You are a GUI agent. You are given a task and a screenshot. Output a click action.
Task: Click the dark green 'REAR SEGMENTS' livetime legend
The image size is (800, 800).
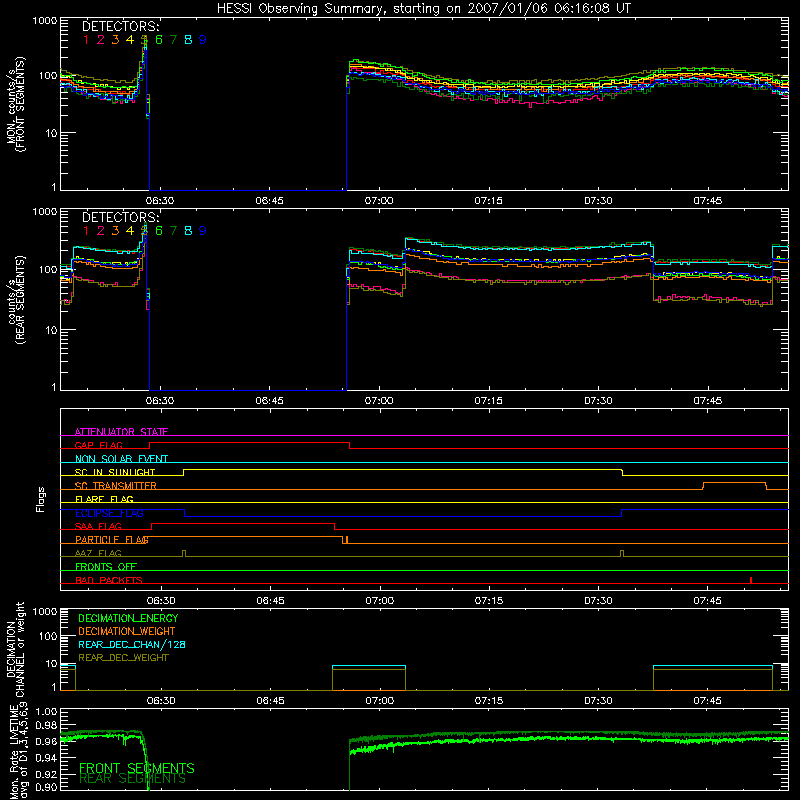(133, 779)
